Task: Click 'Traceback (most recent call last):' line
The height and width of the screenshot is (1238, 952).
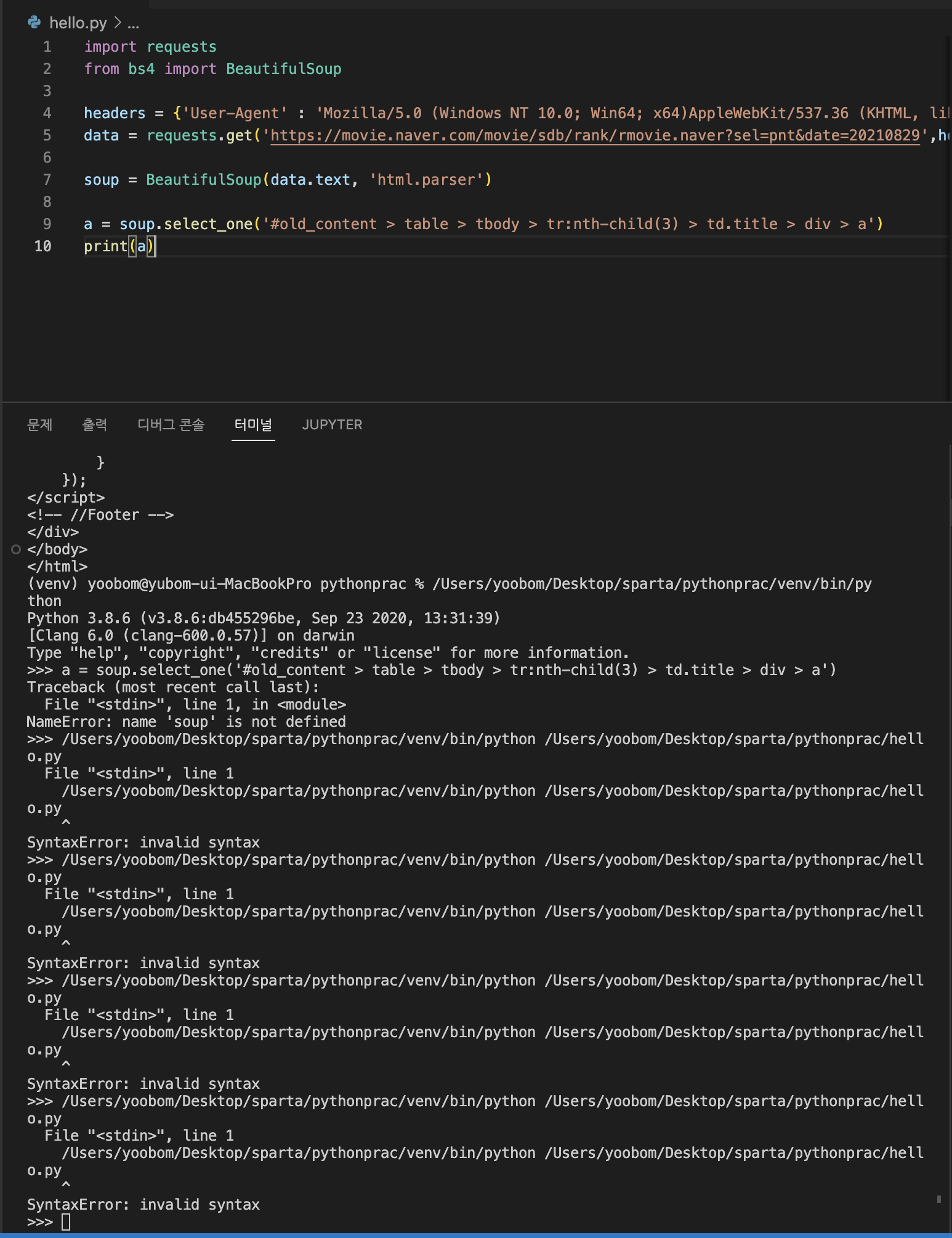Action: (172, 687)
